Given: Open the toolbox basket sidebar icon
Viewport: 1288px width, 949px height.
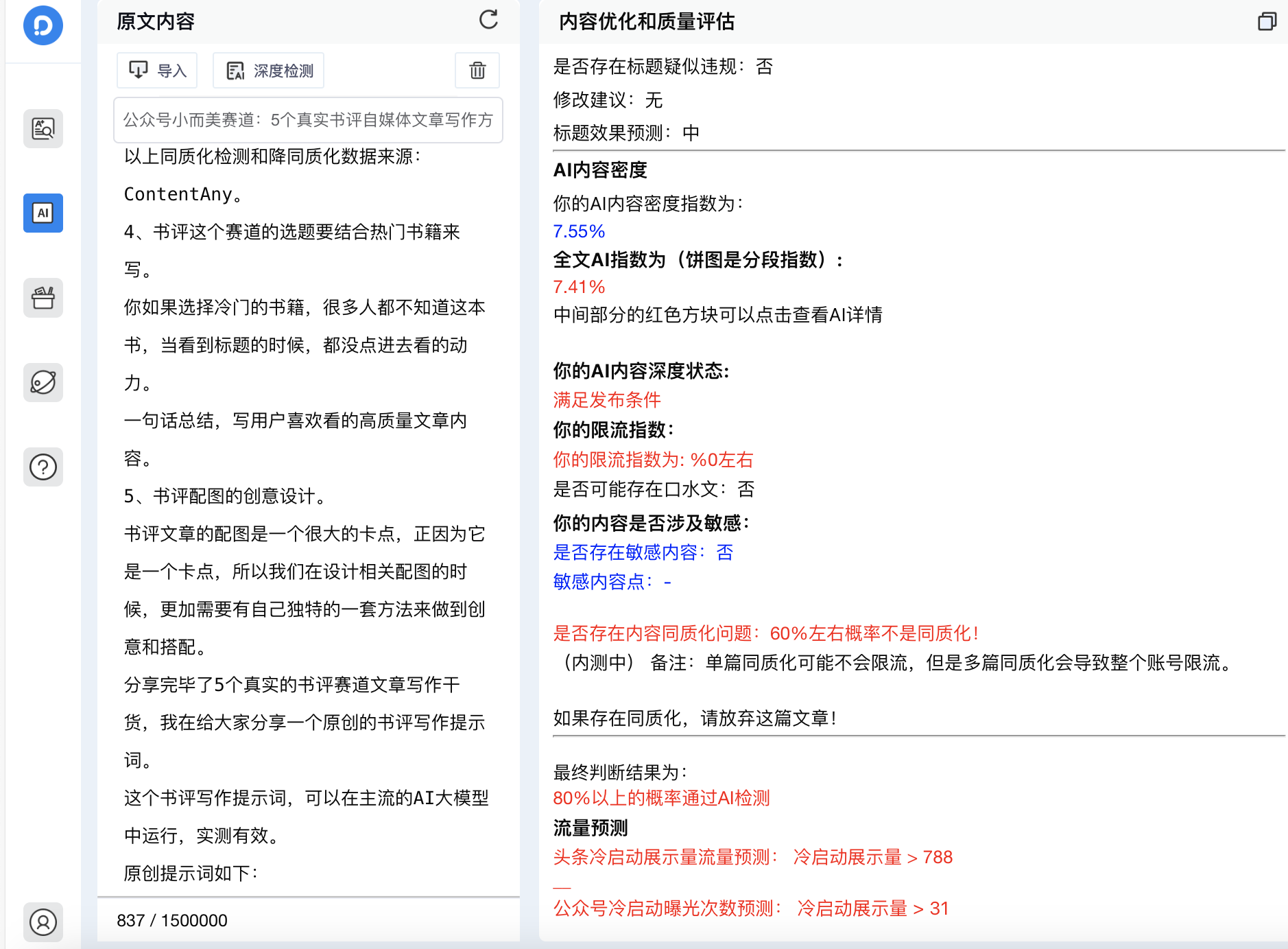Looking at the screenshot, I should tap(43, 298).
